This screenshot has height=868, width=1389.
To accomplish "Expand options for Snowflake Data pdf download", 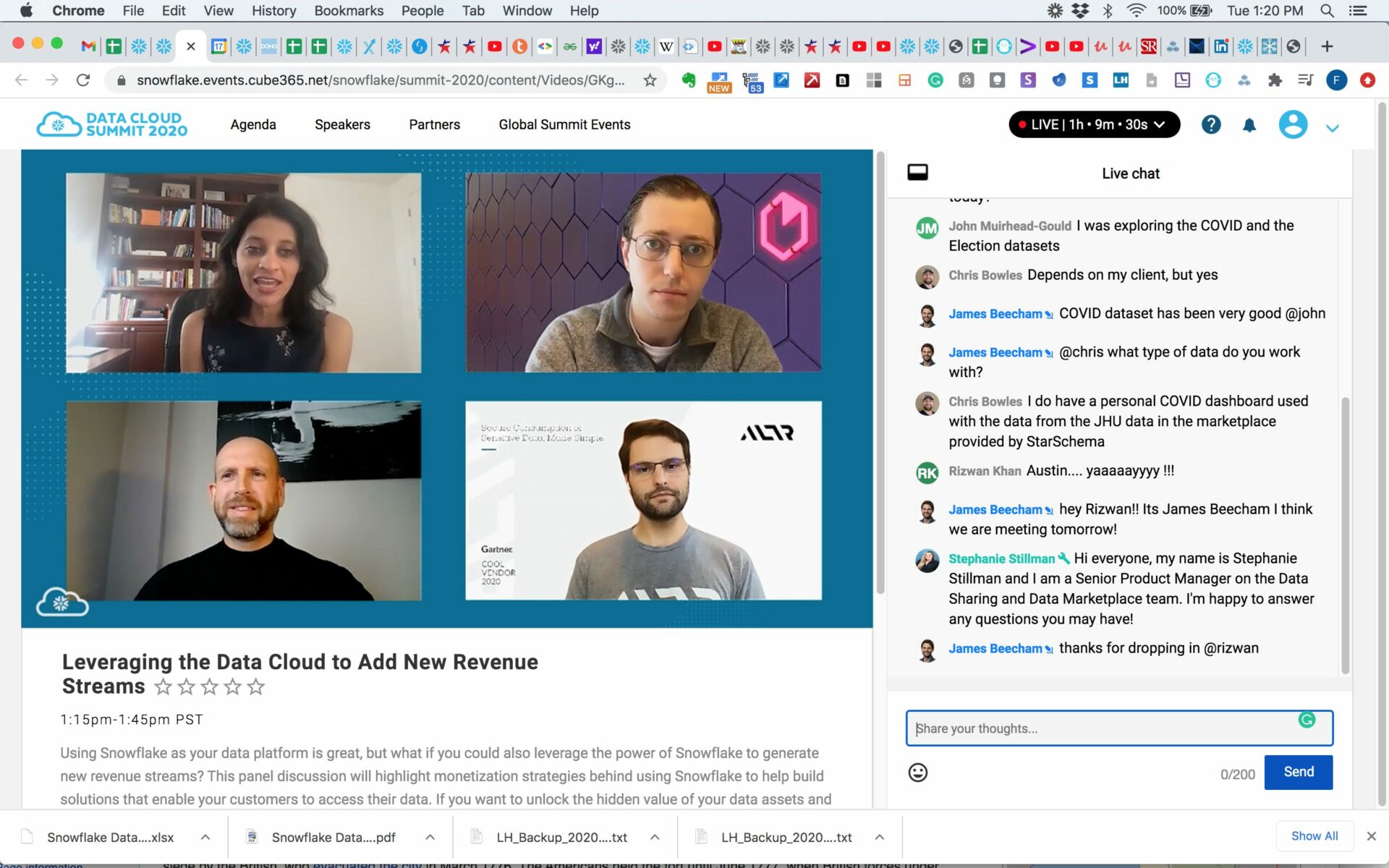I will coord(430,837).
